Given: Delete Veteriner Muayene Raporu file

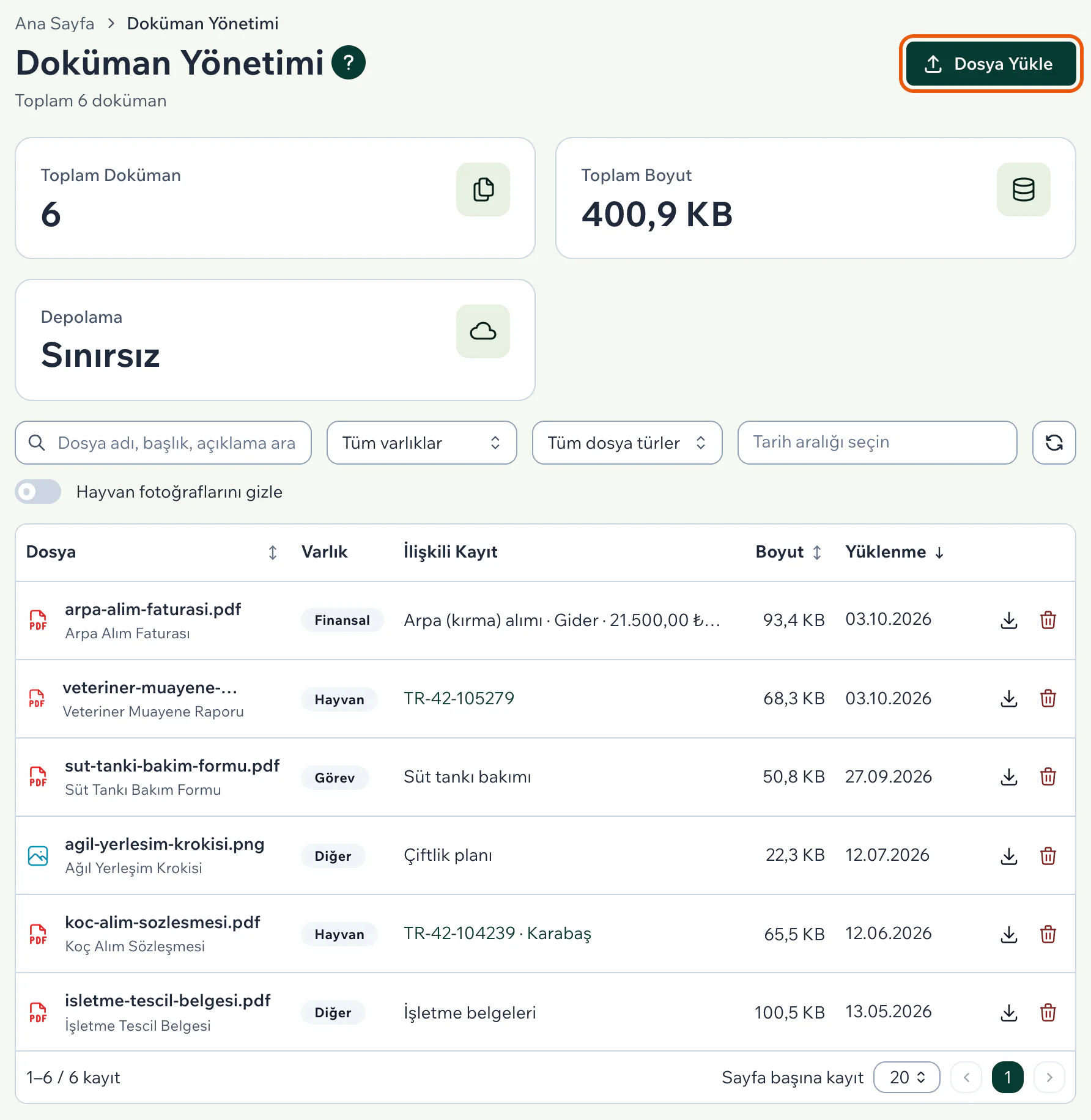Looking at the screenshot, I should pos(1048,699).
